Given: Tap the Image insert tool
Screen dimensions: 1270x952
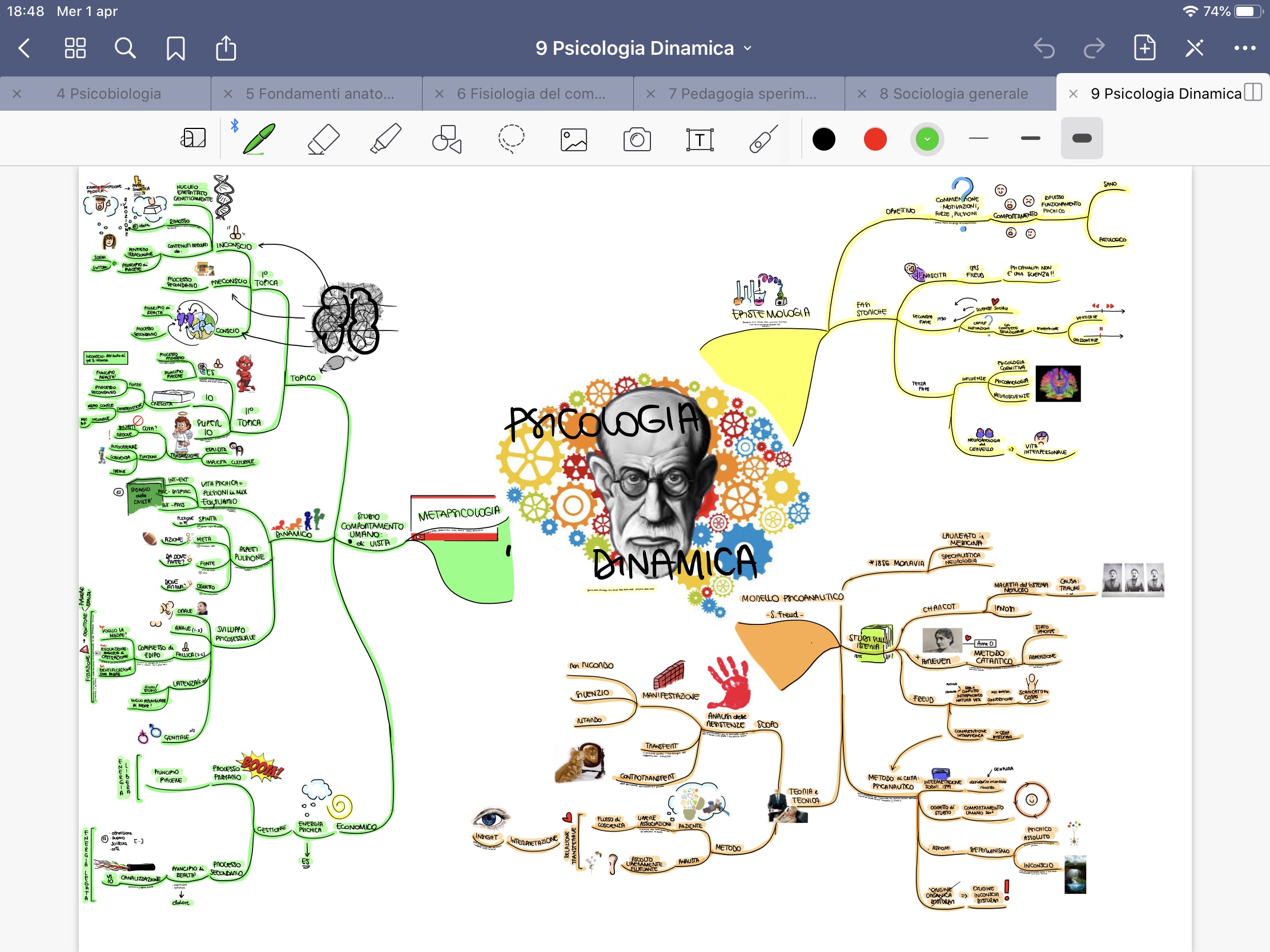Looking at the screenshot, I should pos(573,139).
